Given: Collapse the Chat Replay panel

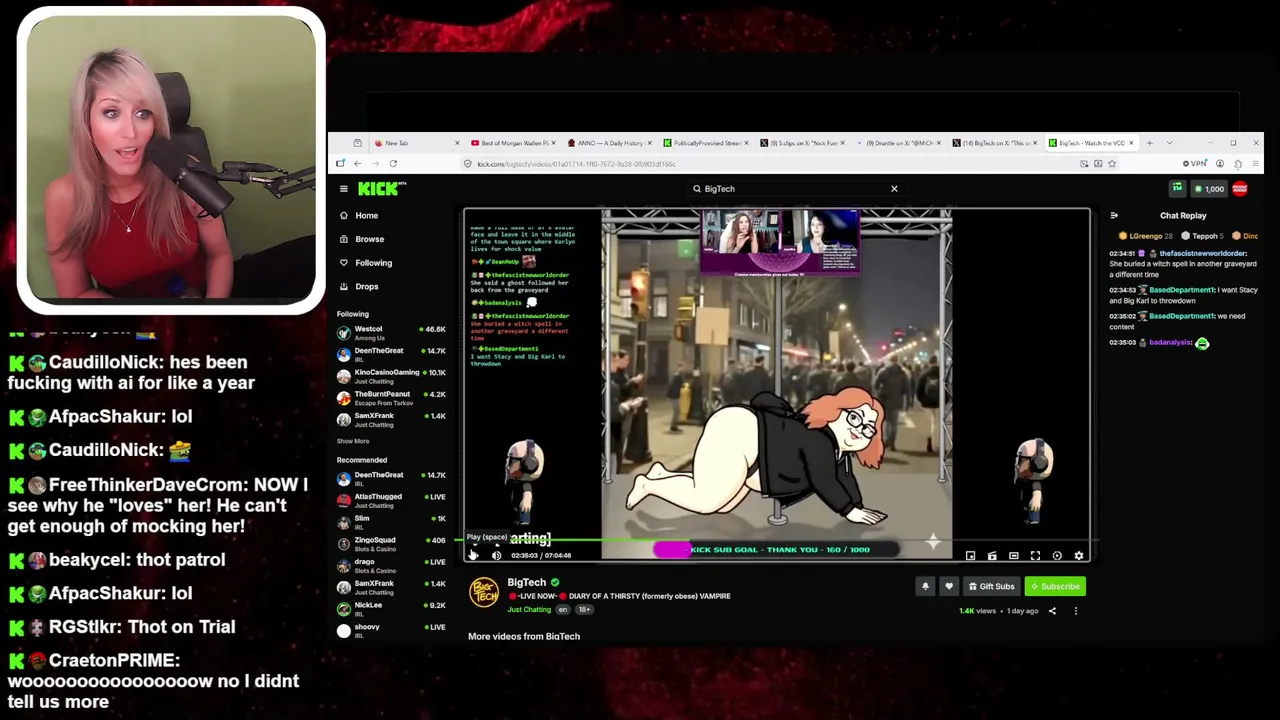Looking at the screenshot, I should (1114, 215).
